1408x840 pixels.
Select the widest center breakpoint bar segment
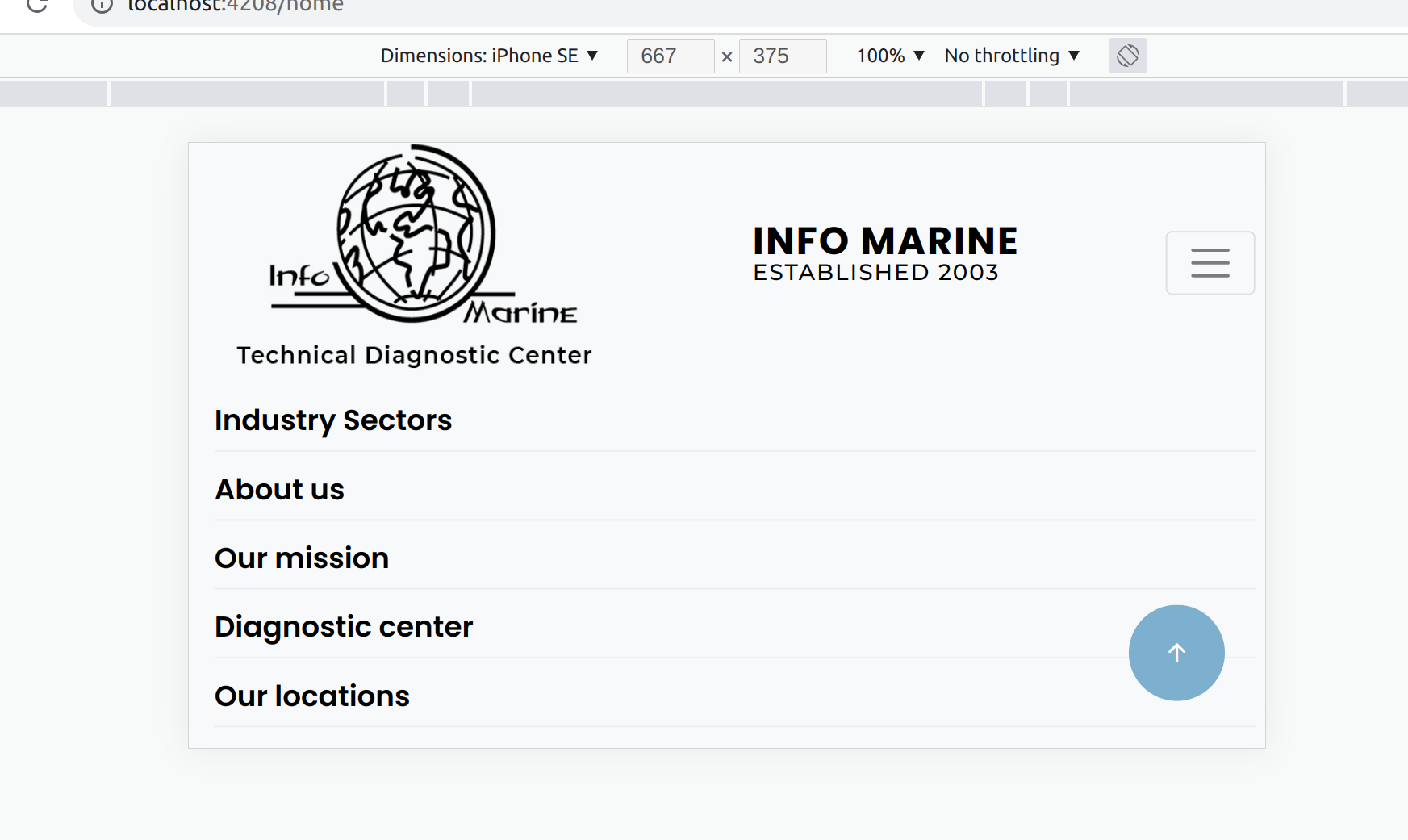pyautogui.click(x=726, y=94)
